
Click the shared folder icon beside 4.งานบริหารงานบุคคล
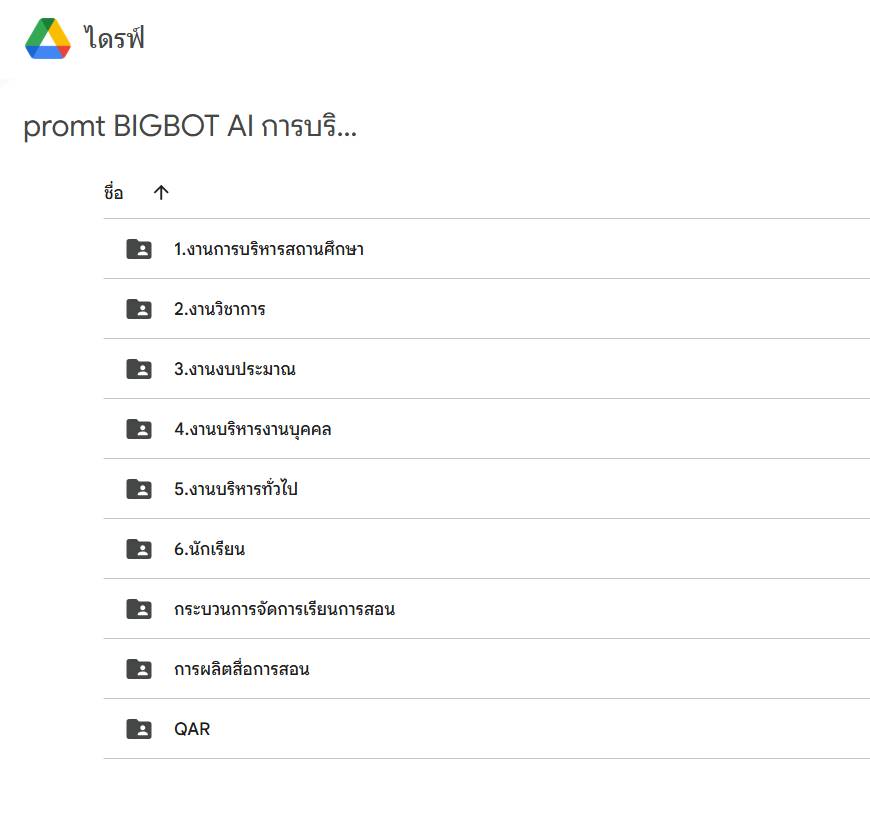click(x=139, y=429)
